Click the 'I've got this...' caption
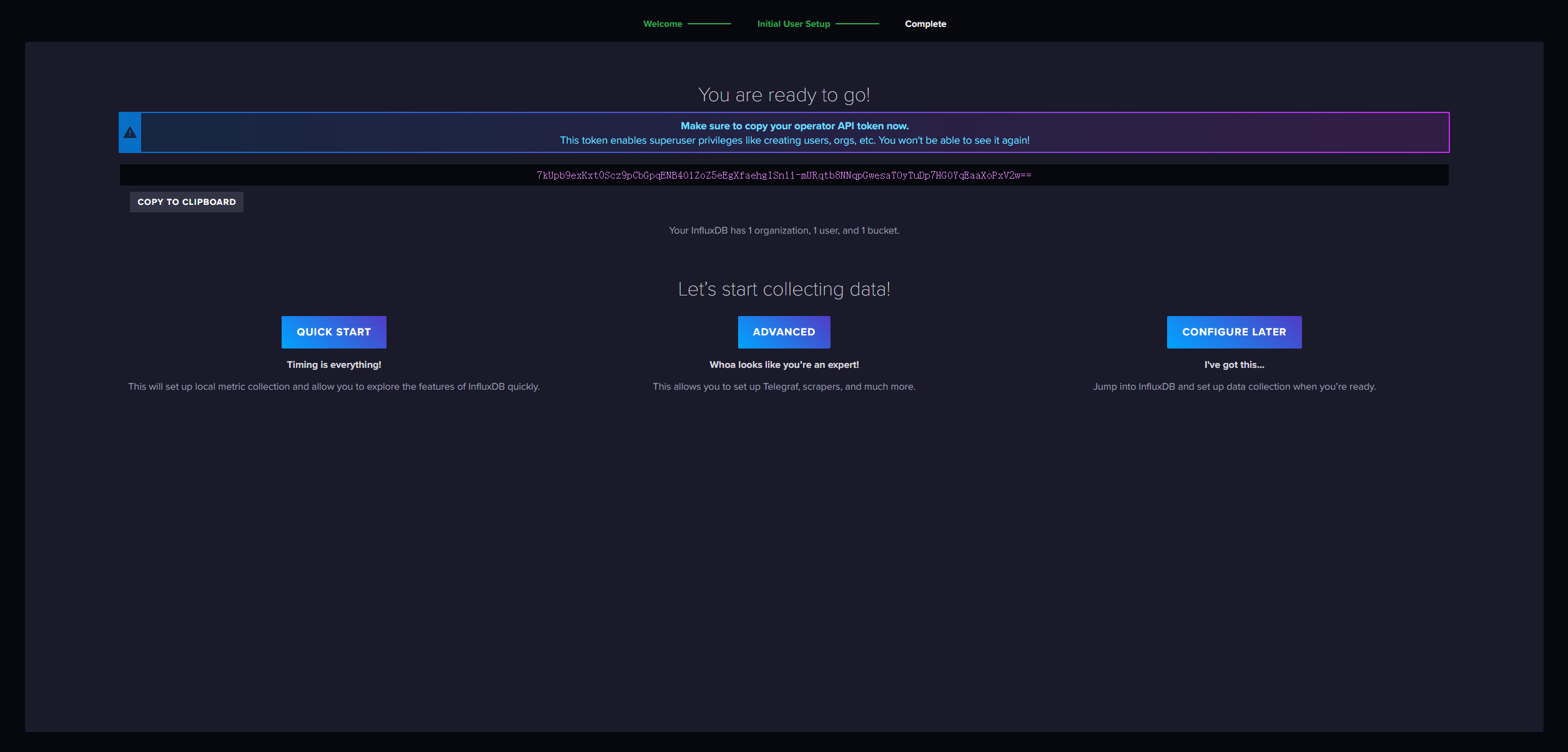 (x=1234, y=365)
